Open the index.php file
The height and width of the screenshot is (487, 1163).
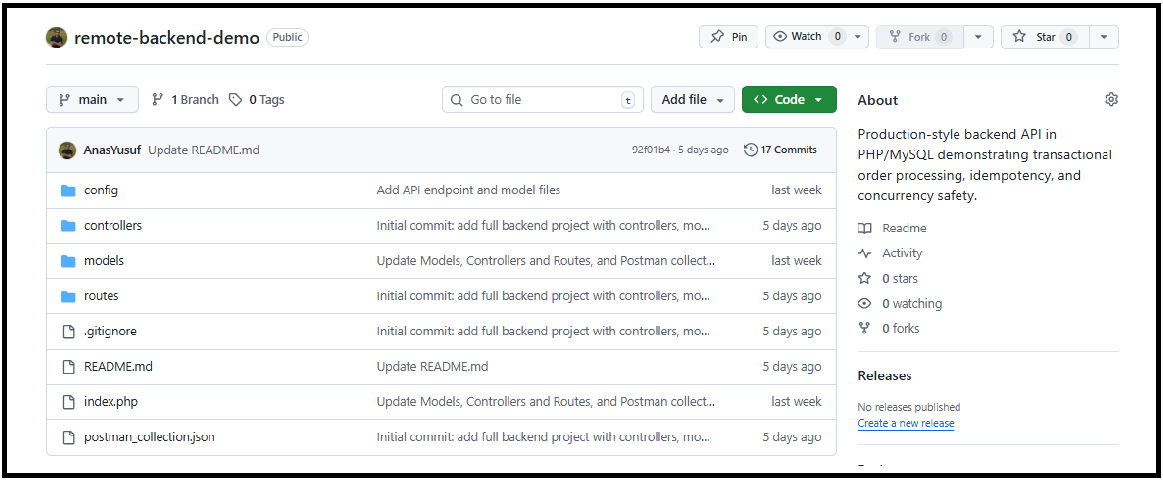[x=111, y=401]
